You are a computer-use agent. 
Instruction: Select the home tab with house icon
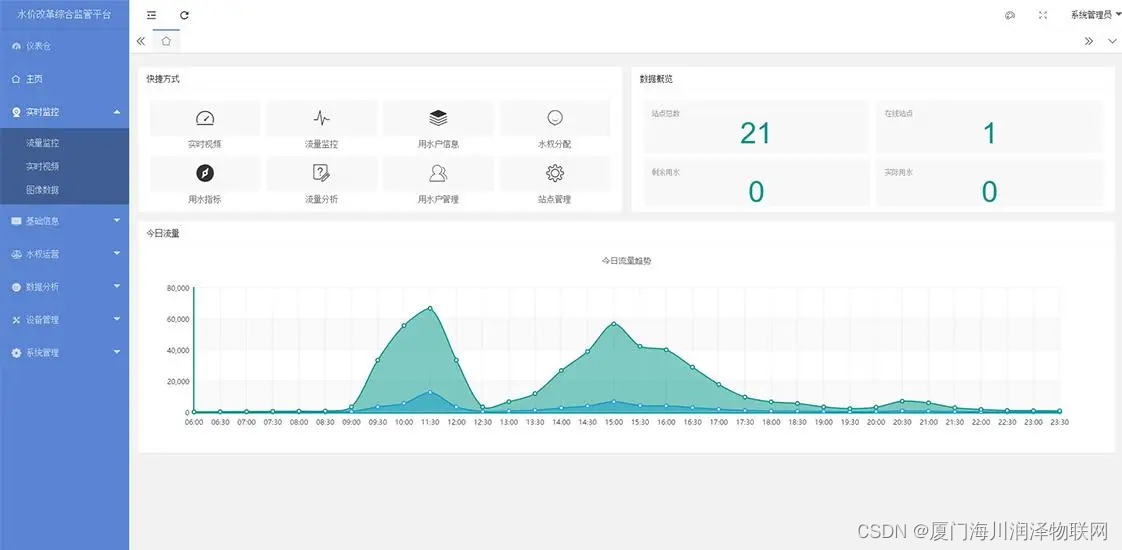point(166,41)
